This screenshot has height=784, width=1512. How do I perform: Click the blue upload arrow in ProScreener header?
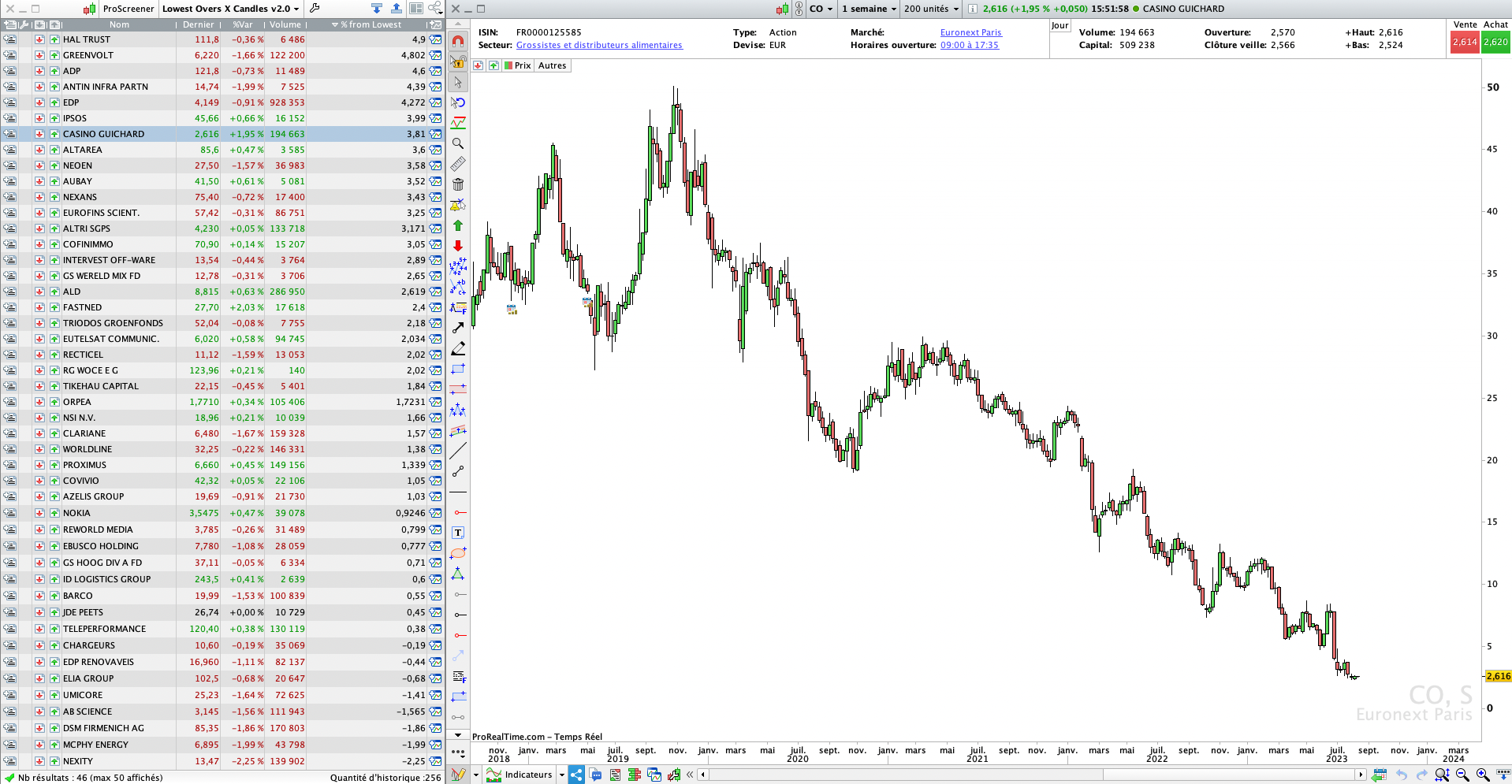(x=396, y=9)
